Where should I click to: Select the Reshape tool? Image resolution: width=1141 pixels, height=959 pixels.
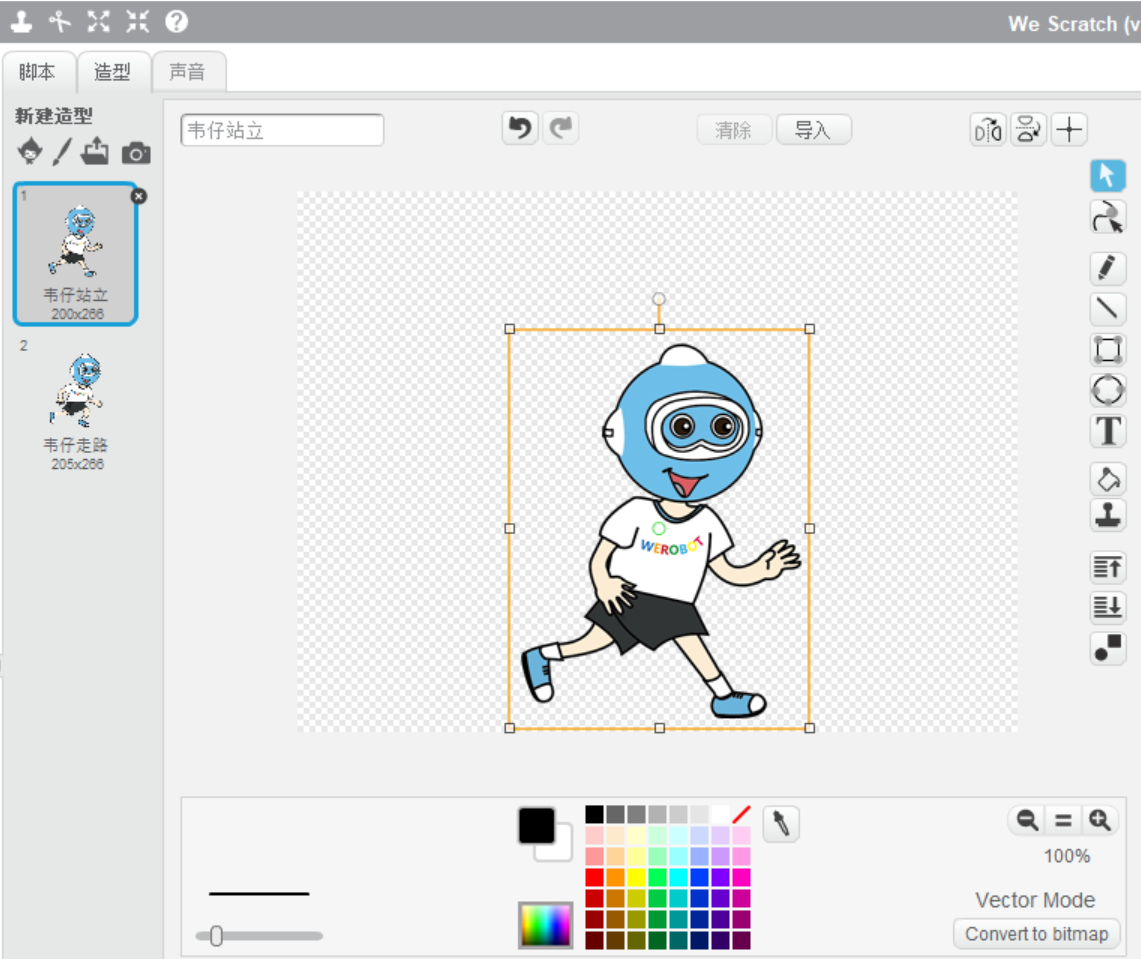click(1108, 217)
